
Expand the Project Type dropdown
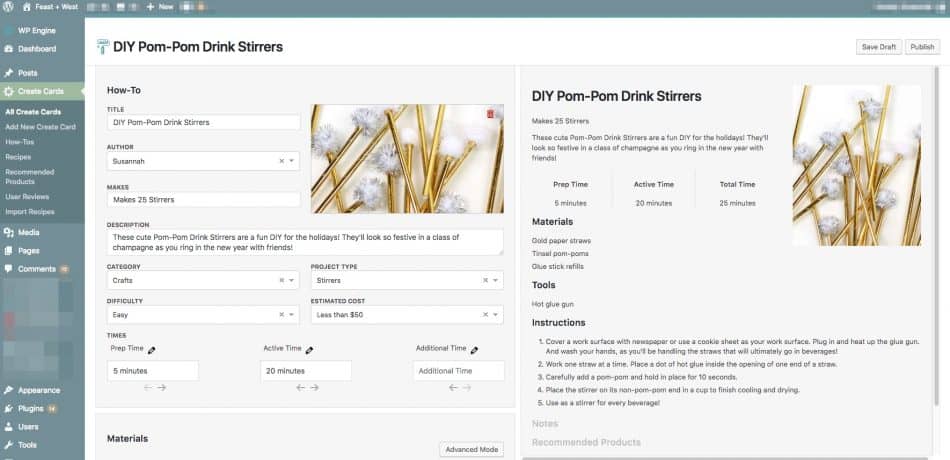coord(496,281)
